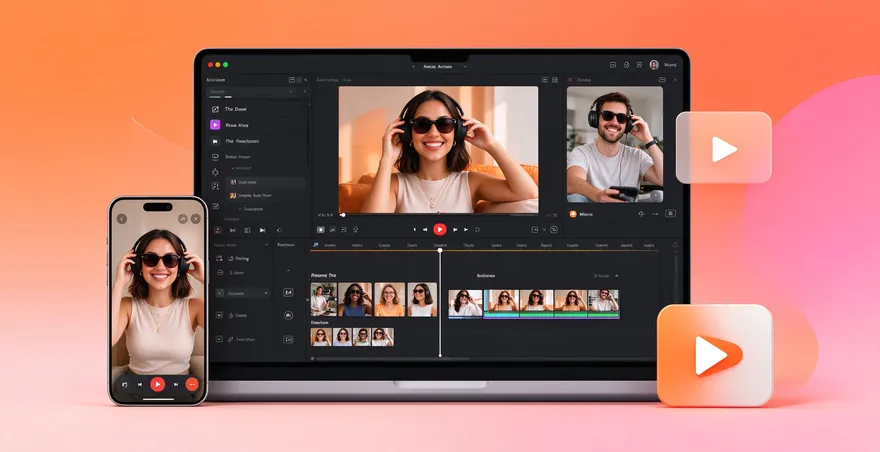Click the export icon right of transport controls
880x452 pixels.
point(535,230)
